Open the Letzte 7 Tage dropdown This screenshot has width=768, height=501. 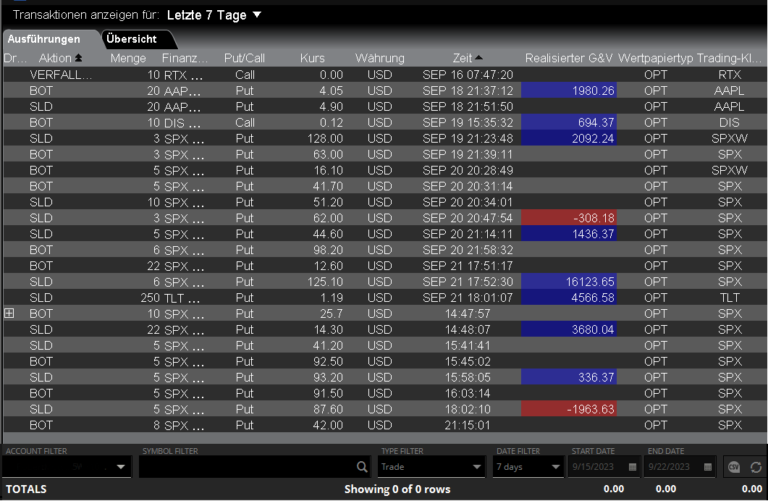click(x=256, y=15)
